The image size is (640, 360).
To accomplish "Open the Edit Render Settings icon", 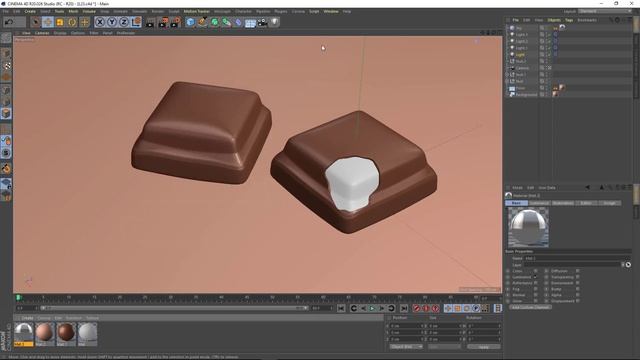I will tap(175, 22).
